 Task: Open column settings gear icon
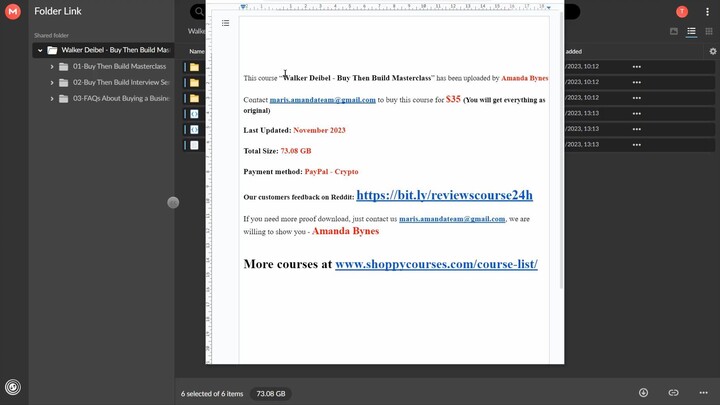pyautogui.click(x=712, y=51)
